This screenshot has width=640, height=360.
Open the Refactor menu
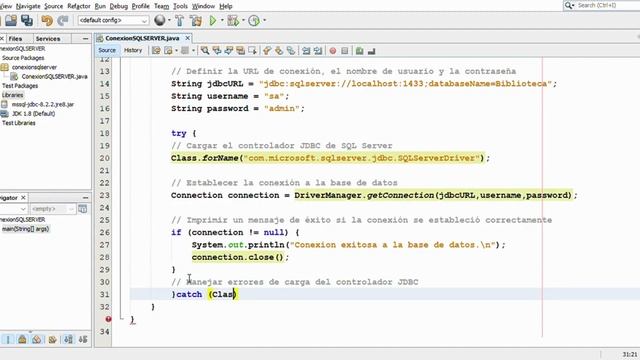[79, 6]
